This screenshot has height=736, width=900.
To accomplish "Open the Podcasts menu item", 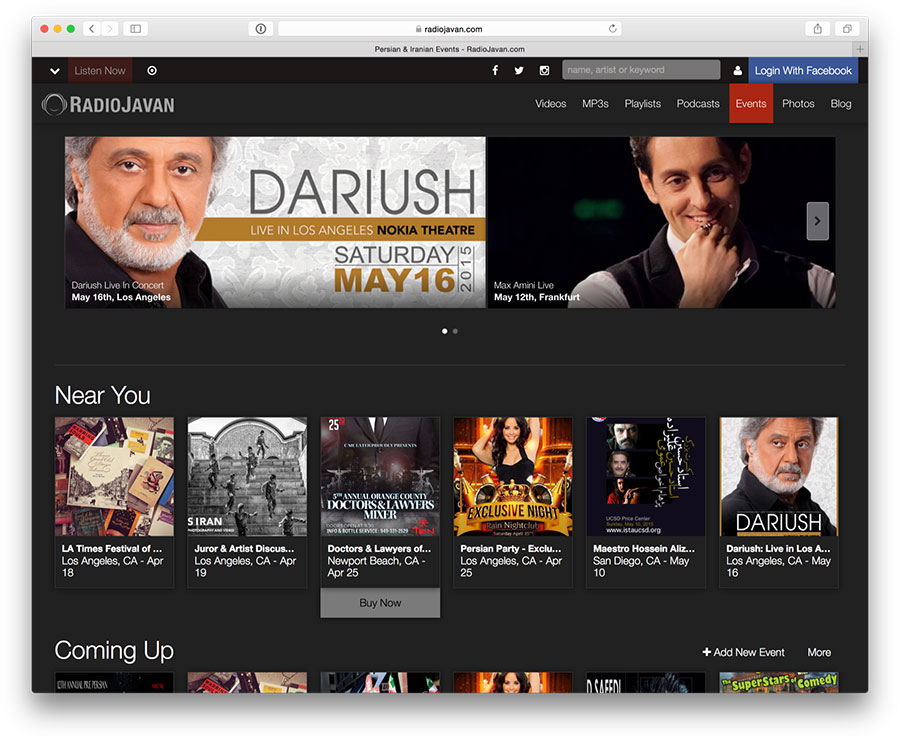I will click(x=698, y=103).
